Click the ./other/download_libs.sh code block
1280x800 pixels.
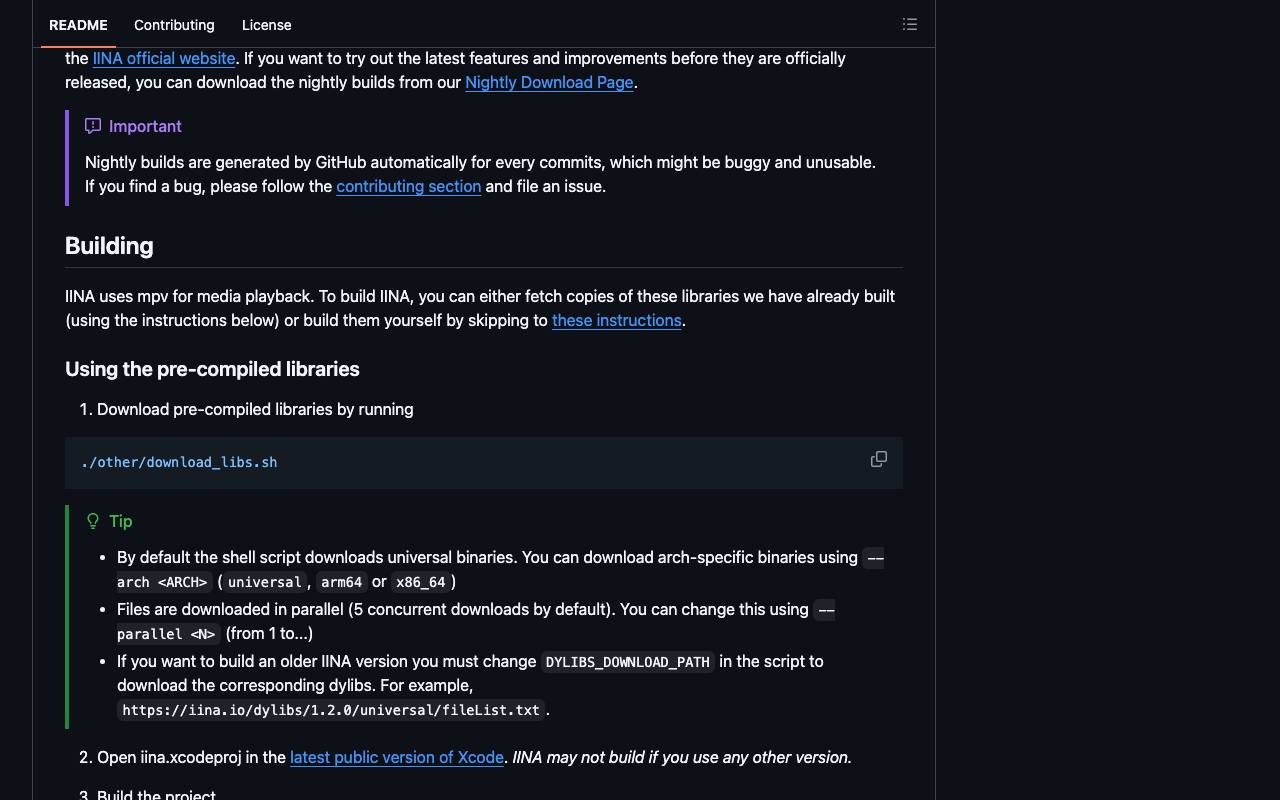(484, 462)
